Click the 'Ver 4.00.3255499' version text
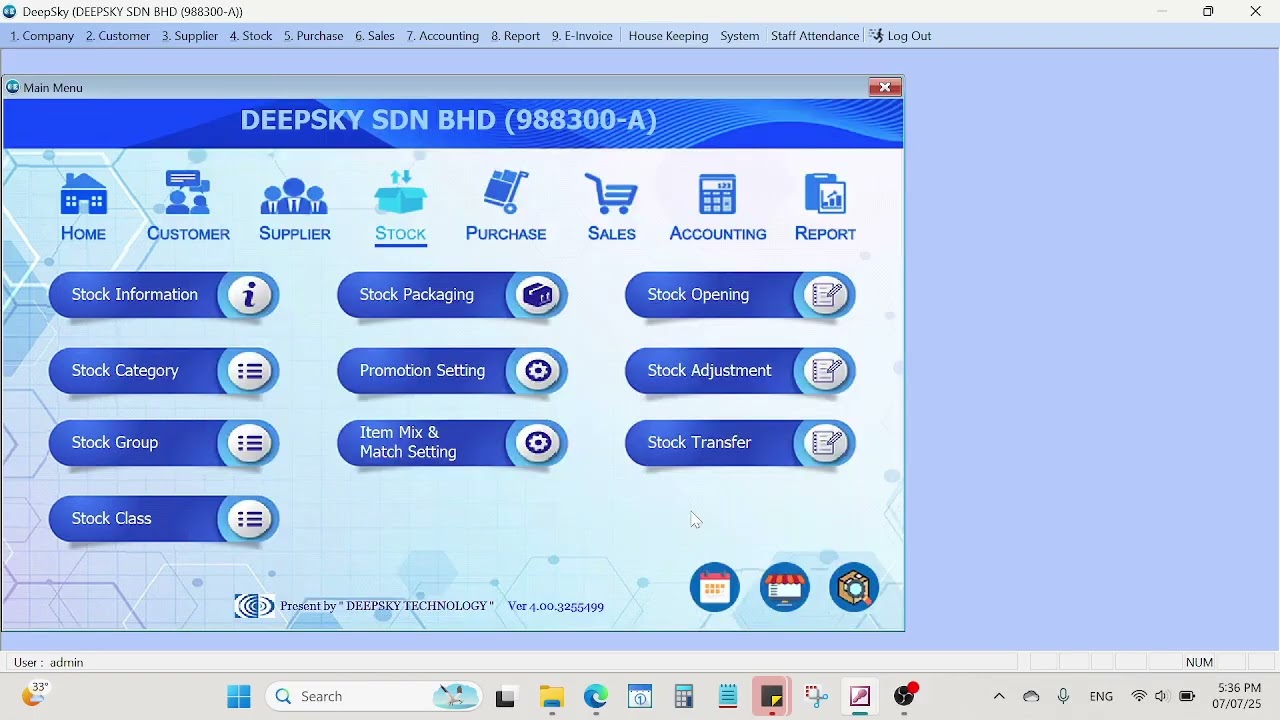1280x720 pixels. point(556,606)
